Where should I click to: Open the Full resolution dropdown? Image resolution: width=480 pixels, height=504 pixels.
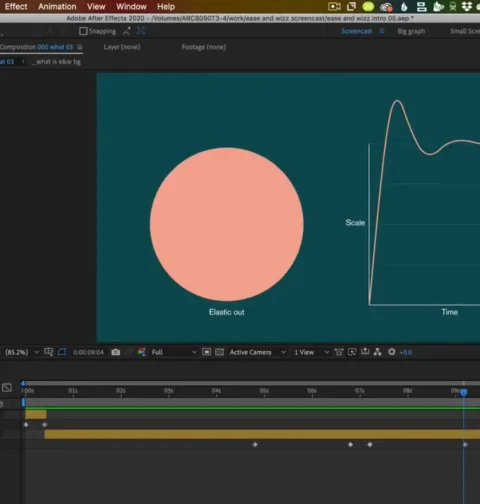(174, 352)
